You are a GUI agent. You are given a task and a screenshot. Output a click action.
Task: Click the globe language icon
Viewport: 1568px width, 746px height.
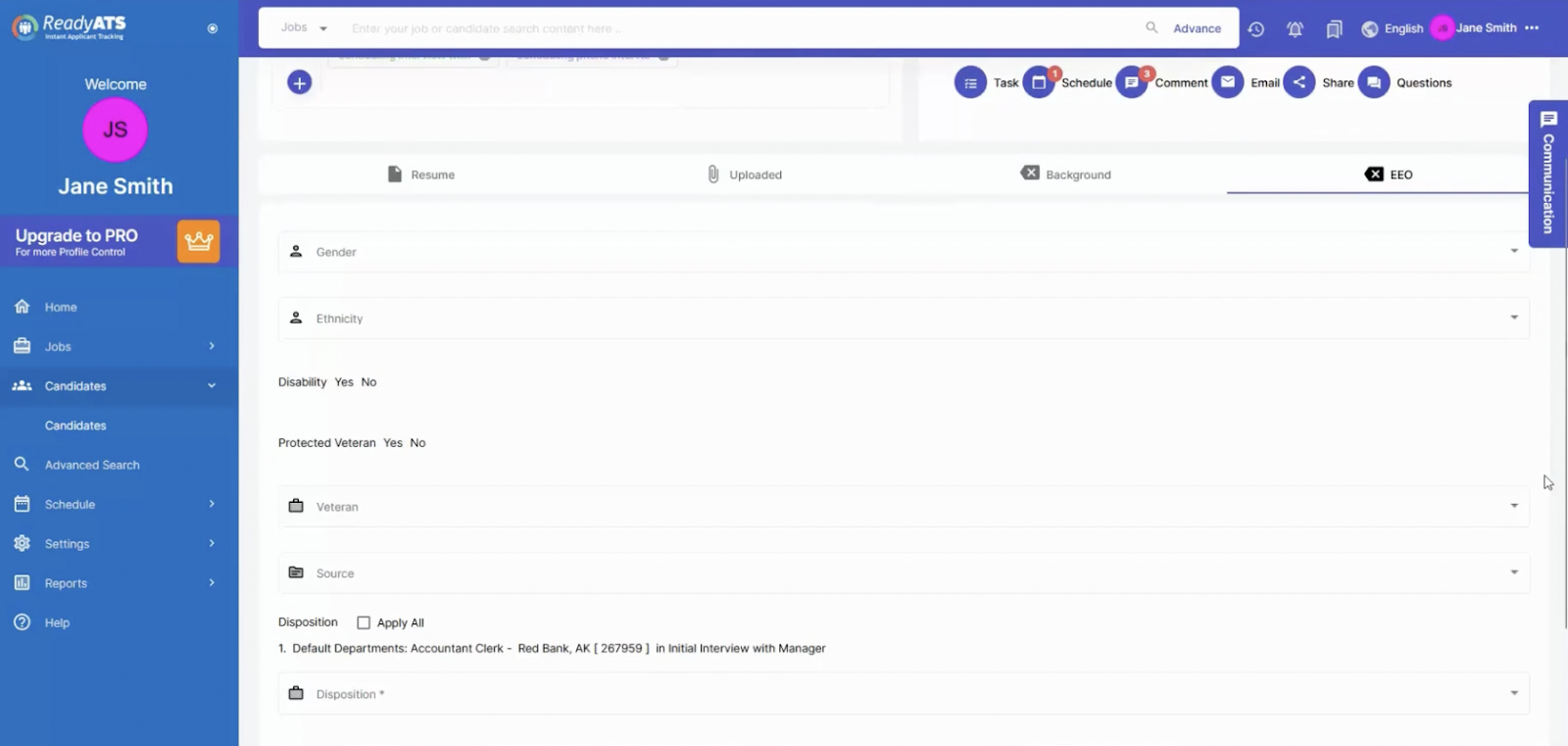pos(1370,29)
